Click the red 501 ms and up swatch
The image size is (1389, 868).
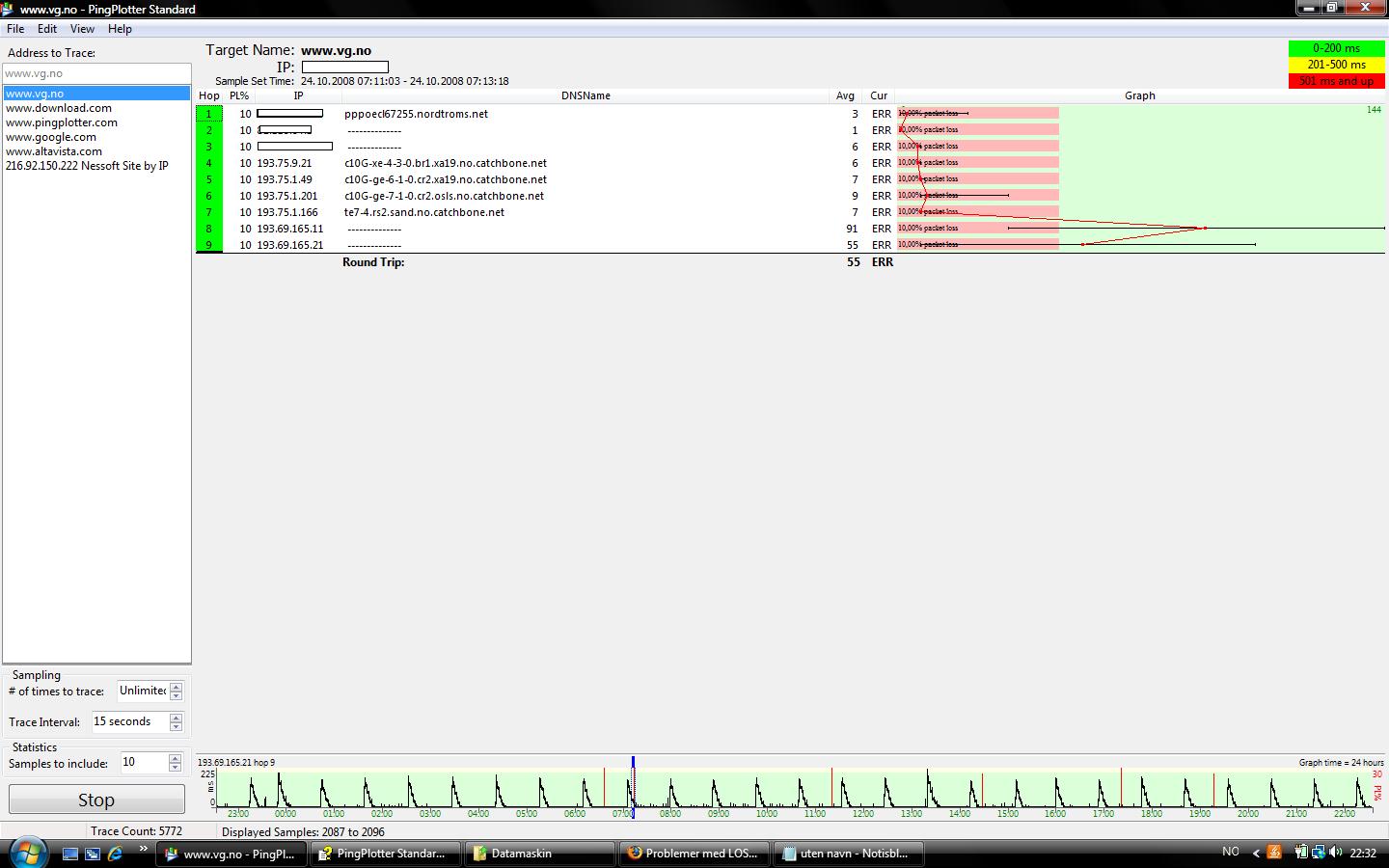pyautogui.click(x=1336, y=81)
